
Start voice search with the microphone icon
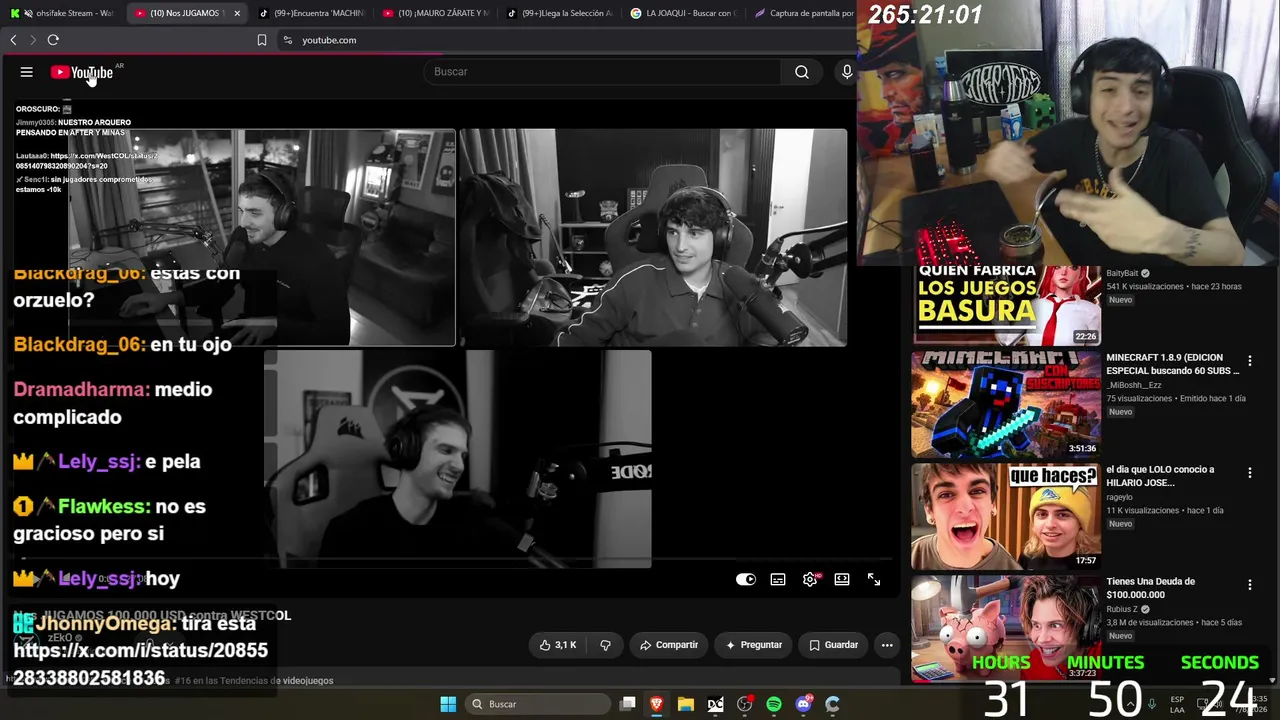tap(847, 72)
